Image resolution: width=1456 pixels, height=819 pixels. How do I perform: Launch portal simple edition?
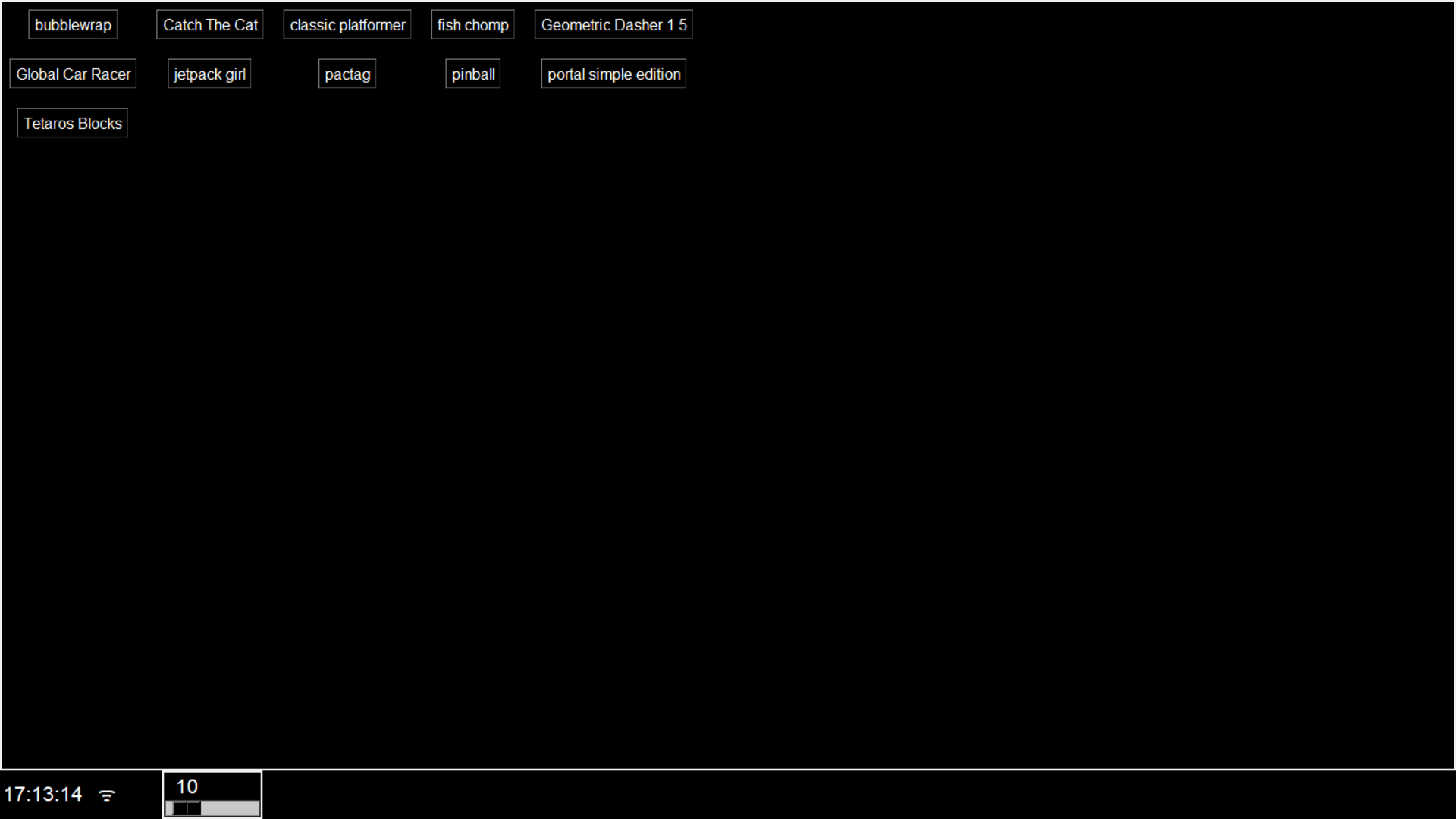(x=613, y=74)
